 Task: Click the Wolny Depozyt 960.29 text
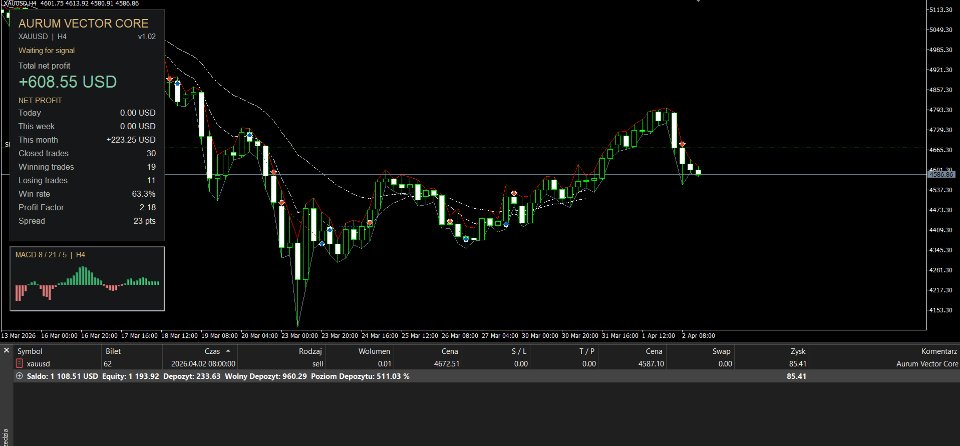(265, 376)
